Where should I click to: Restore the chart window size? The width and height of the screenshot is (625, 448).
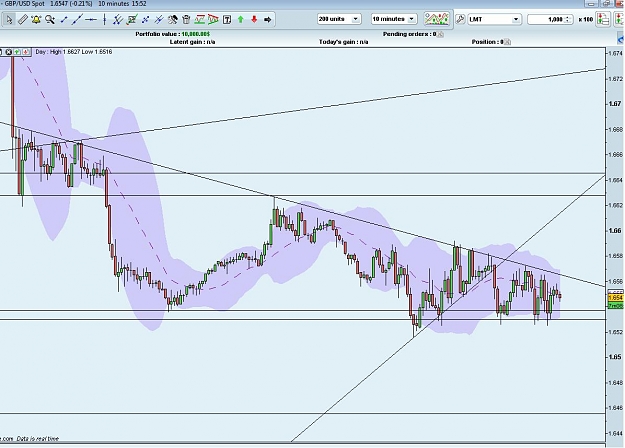[606, 4]
